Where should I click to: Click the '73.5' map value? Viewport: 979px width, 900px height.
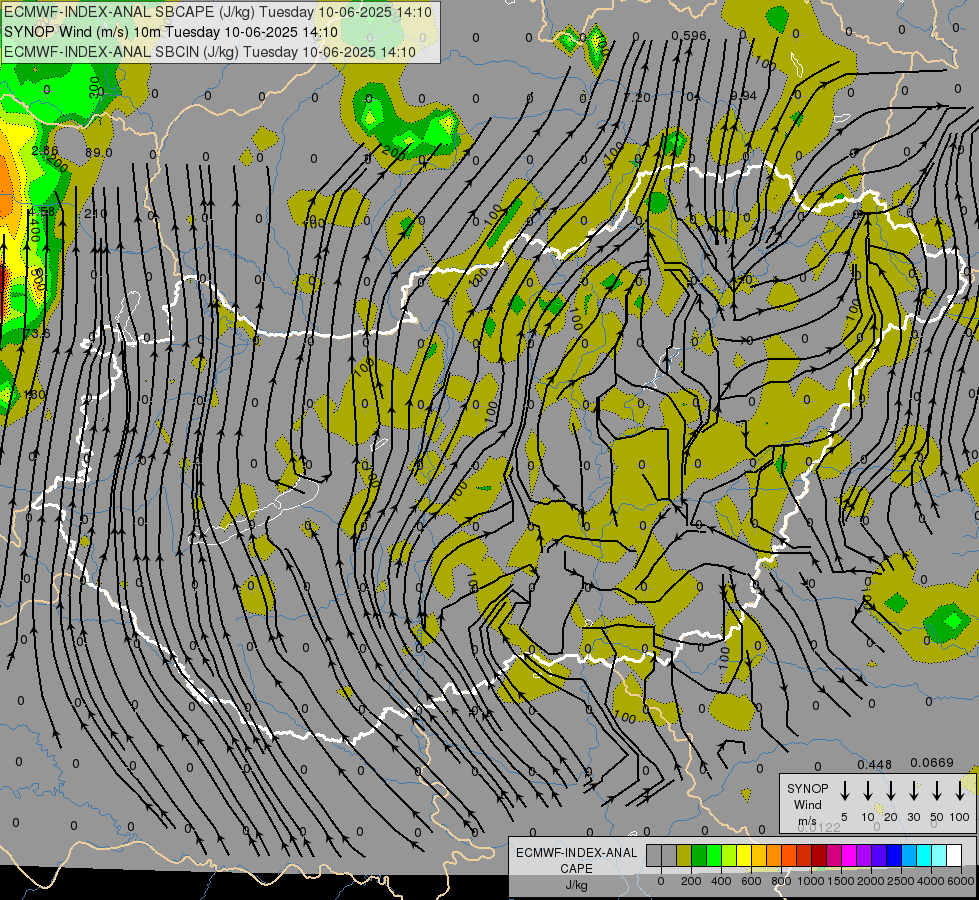pyautogui.click(x=37, y=334)
